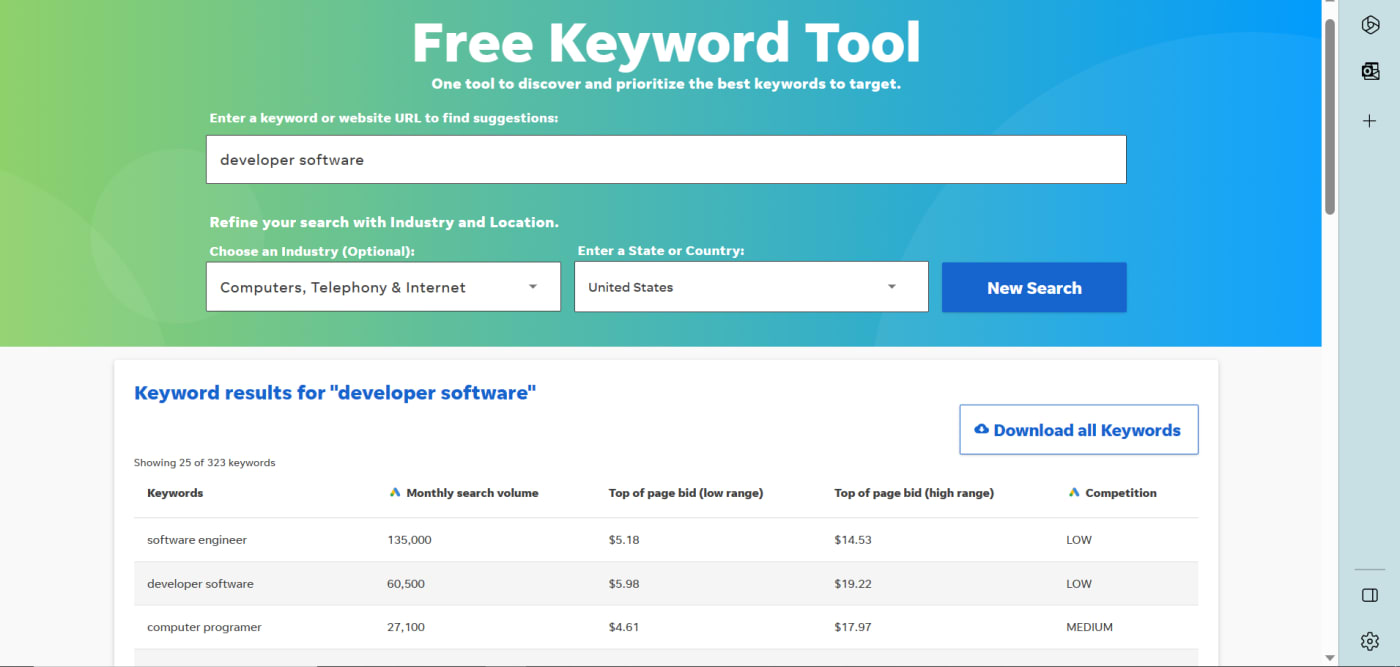Click Google Ads icon next to Competition
1400x667 pixels.
click(1074, 492)
